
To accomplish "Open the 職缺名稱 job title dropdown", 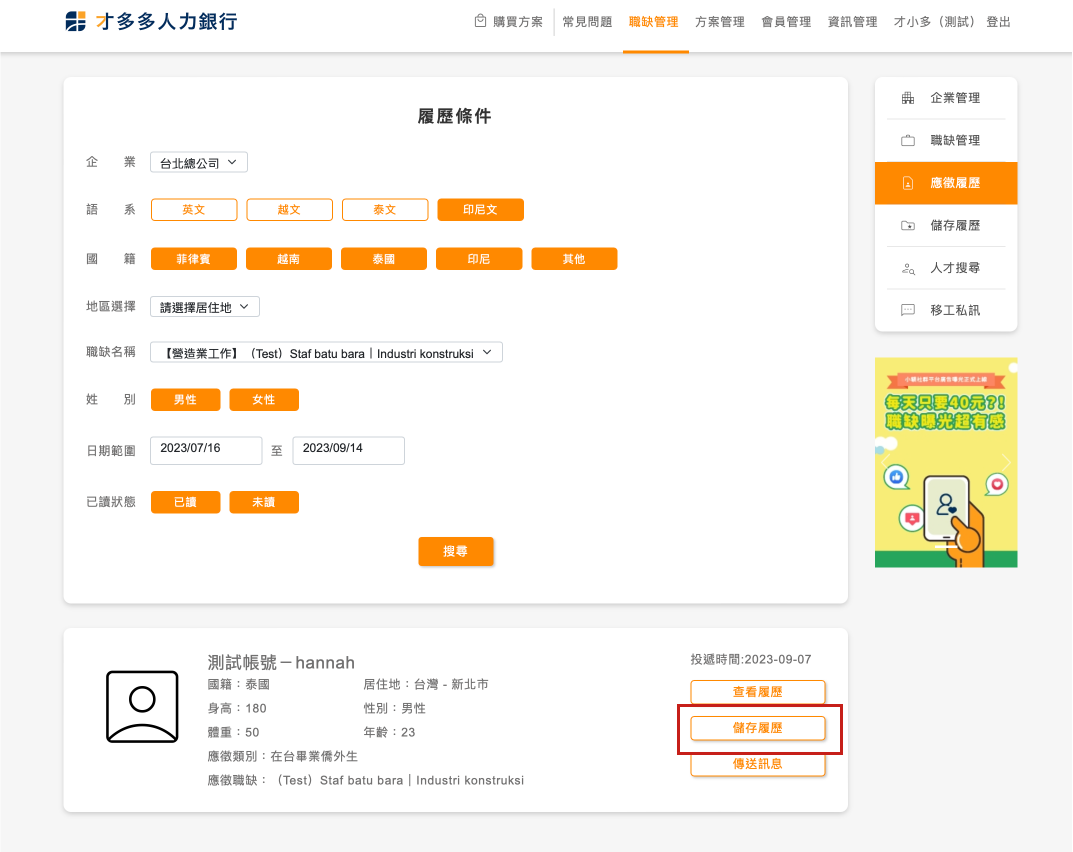I will tap(326, 353).
